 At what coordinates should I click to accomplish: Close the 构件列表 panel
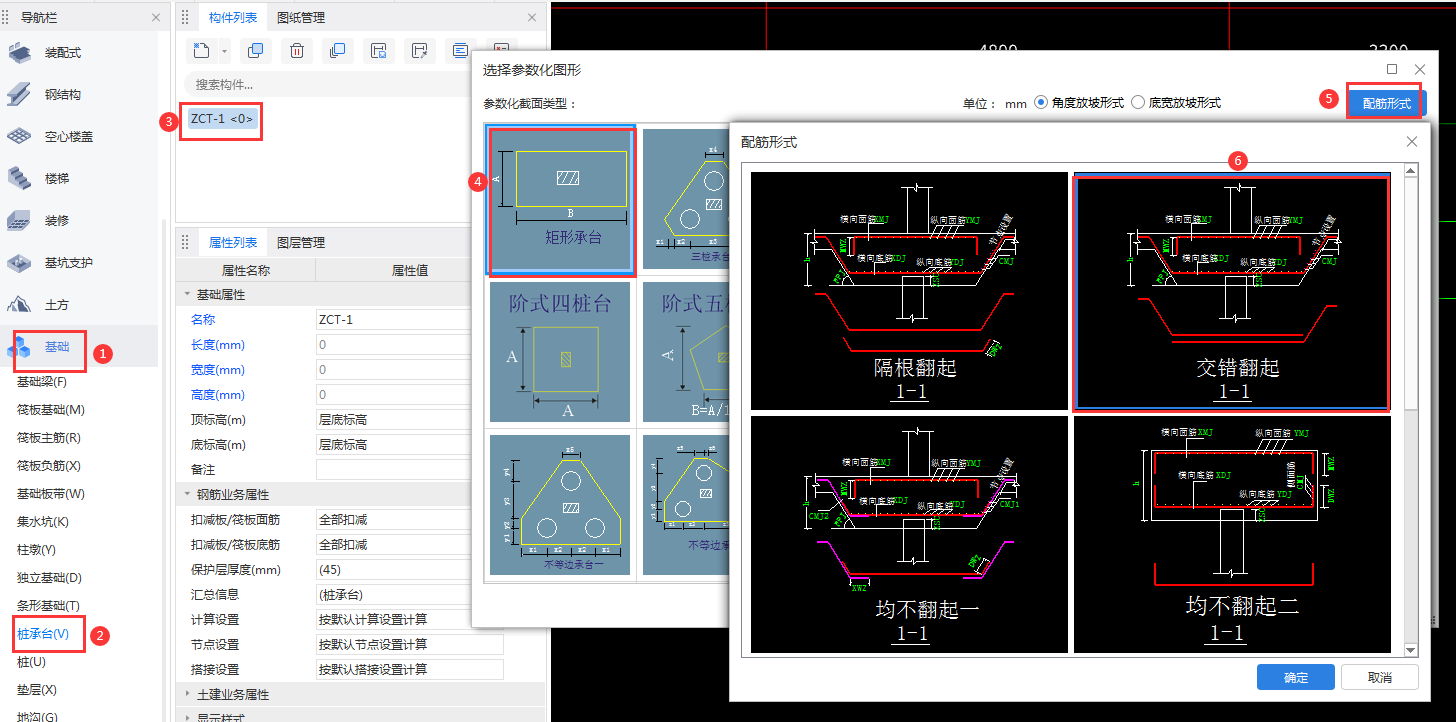[x=532, y=18]
